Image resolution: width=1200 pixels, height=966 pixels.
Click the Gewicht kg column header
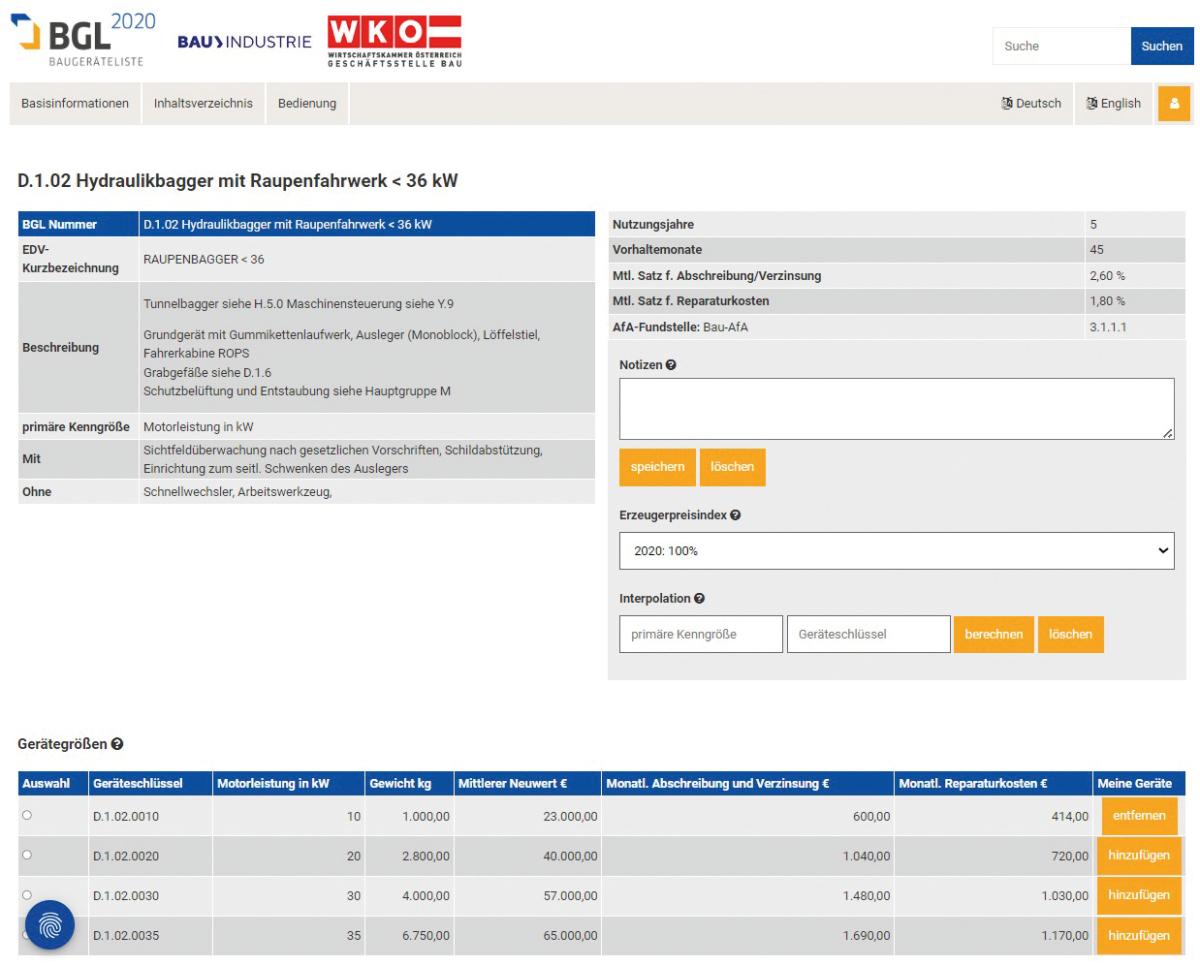[x=409, y=783]
